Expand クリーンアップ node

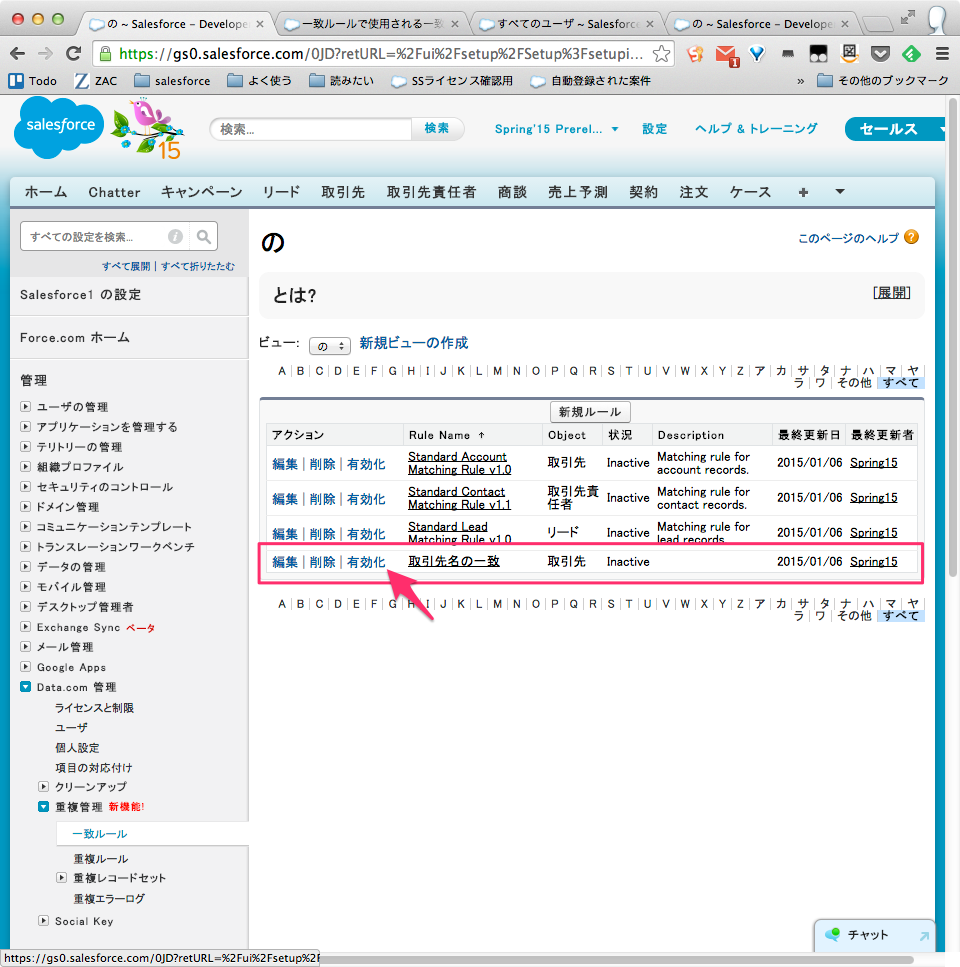(x=43, y=786)
